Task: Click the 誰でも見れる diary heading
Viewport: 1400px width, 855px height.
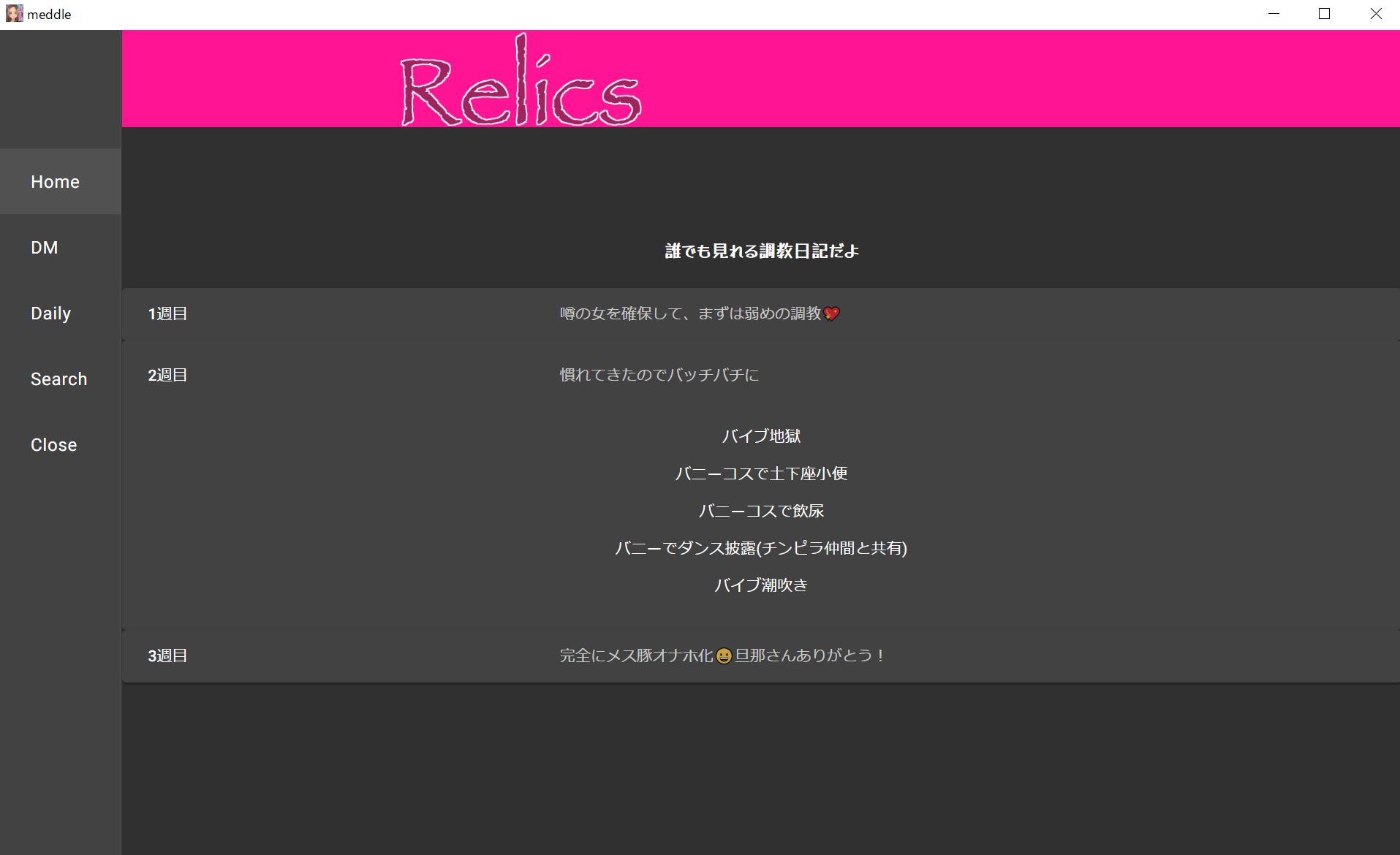Action: [761, 251]
